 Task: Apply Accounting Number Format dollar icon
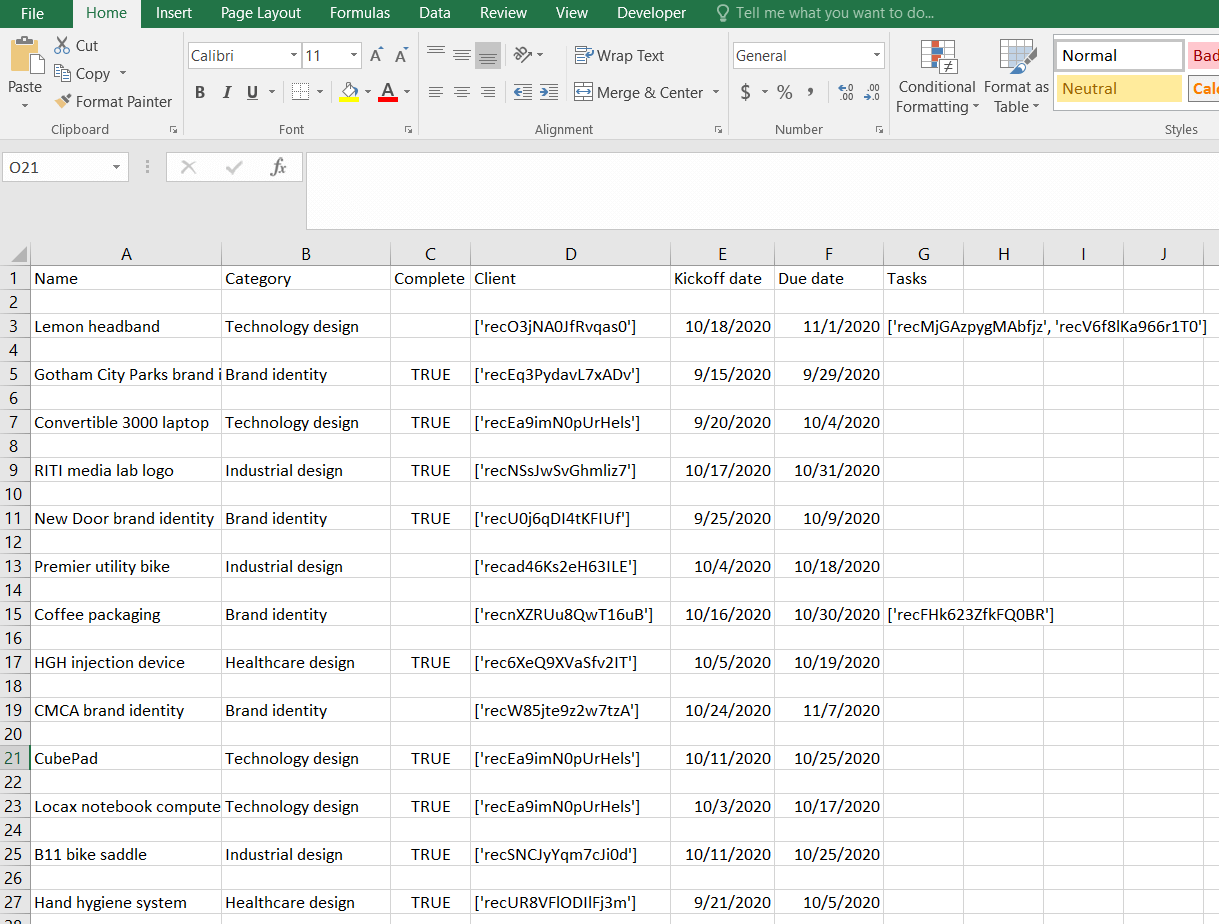pyautogui.click(x=746, y=92)
